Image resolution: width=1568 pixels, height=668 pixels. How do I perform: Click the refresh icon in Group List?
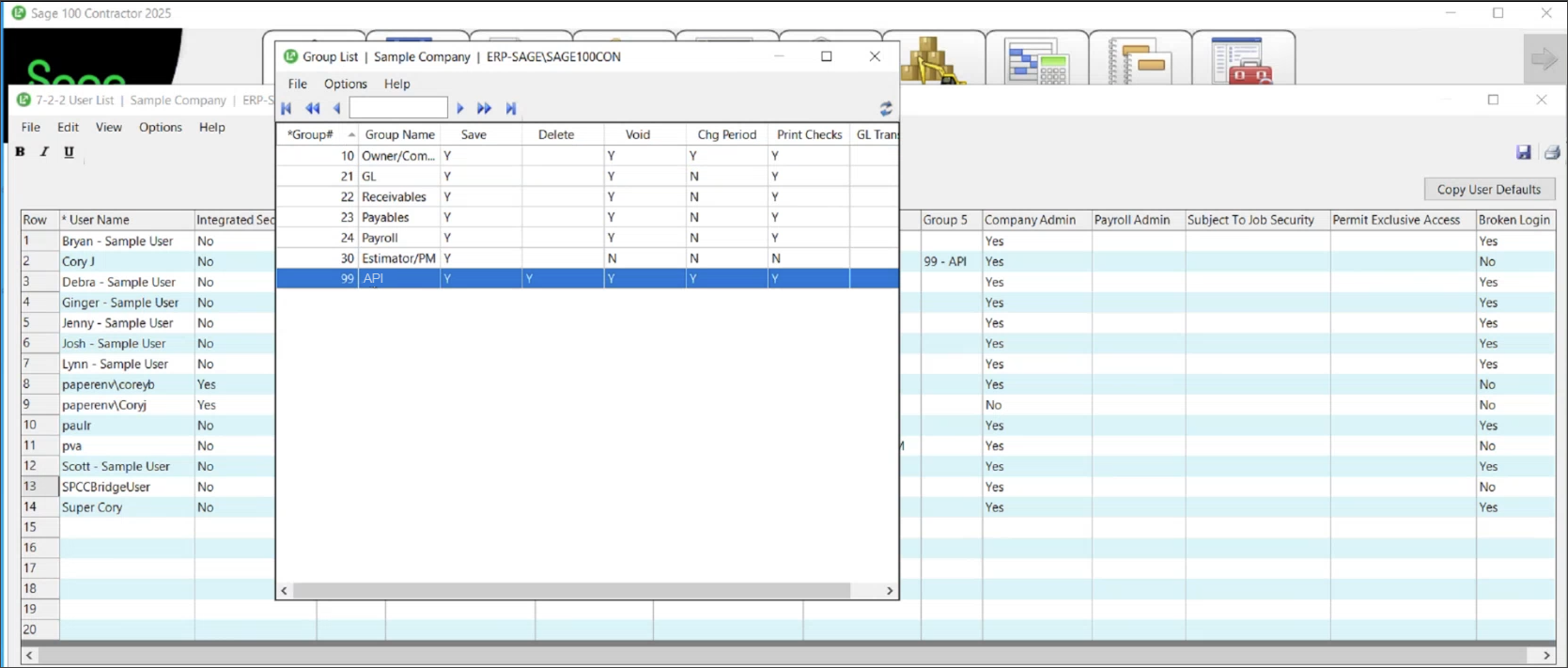pyautogui.click(x=886, y=109)
